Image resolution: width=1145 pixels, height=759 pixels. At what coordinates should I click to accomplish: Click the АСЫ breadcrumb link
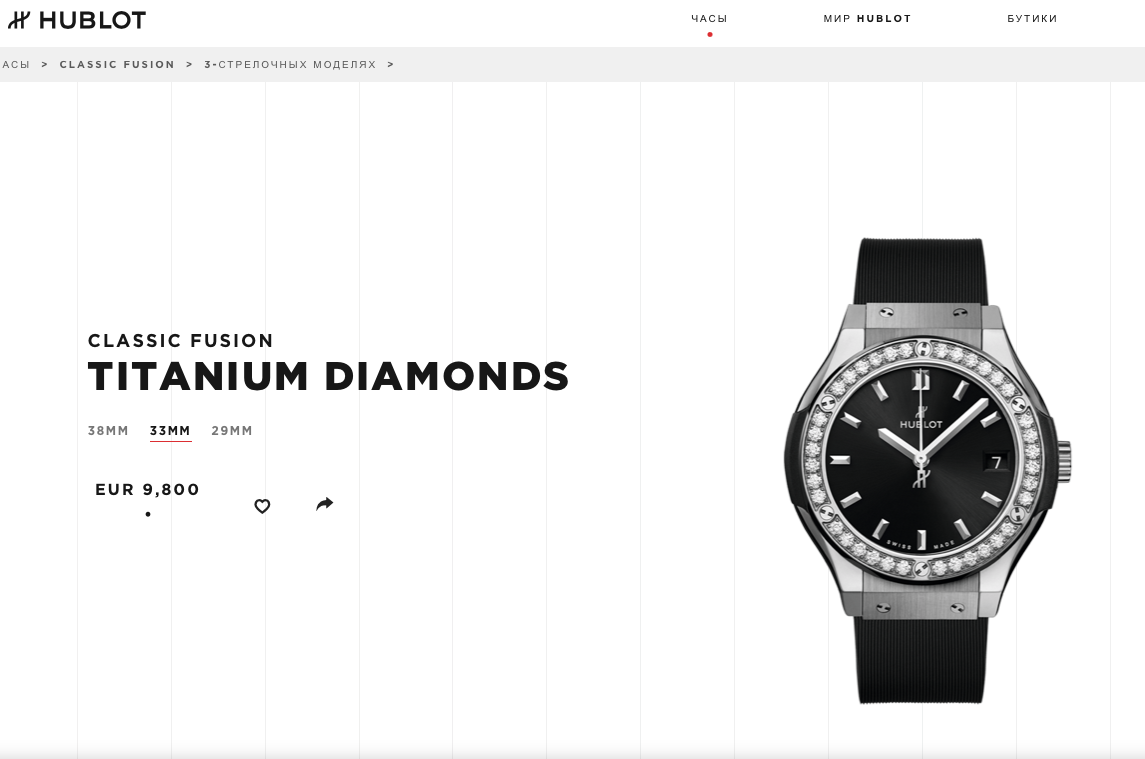(15, 64)
